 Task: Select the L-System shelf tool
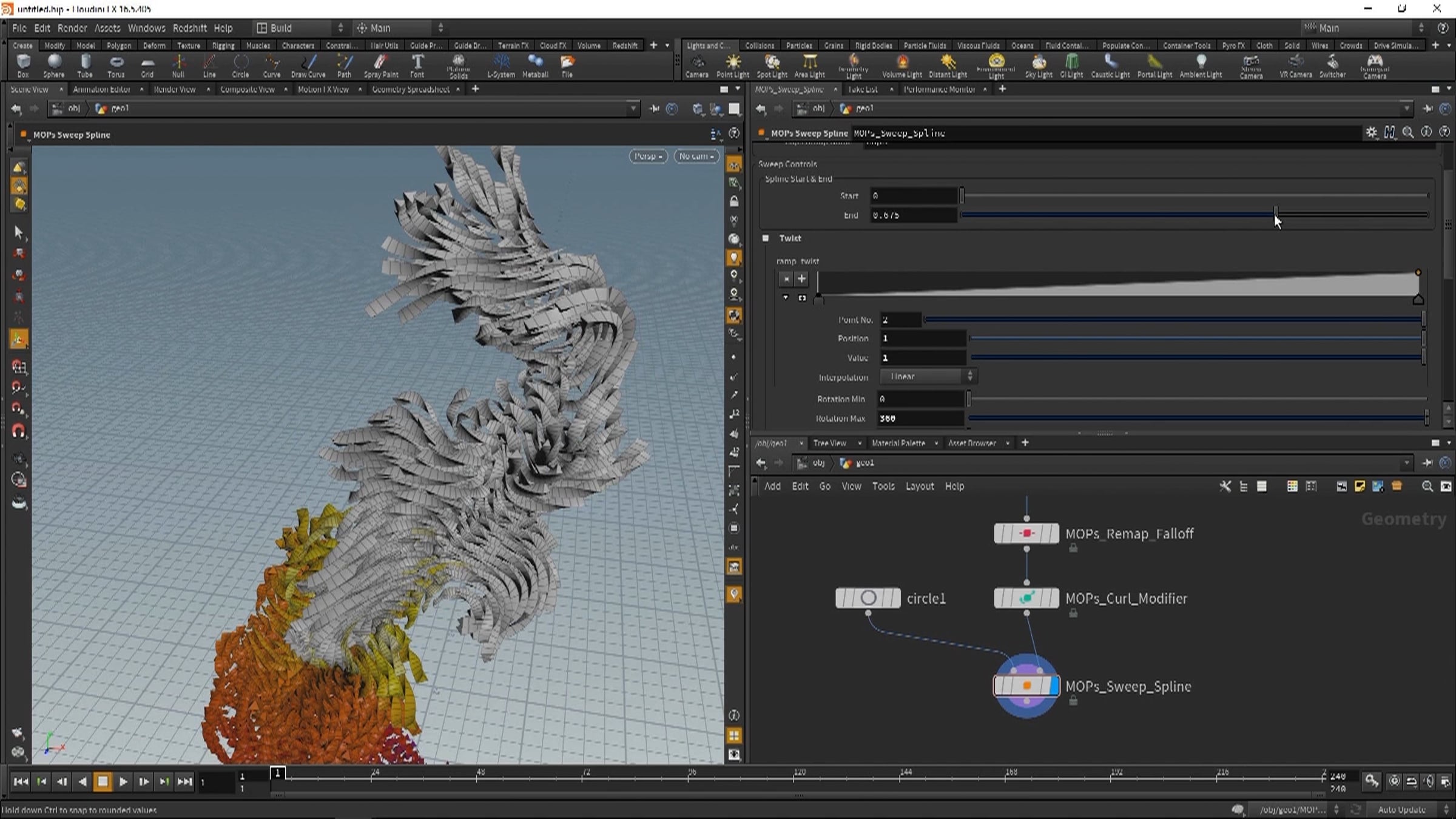tap(501, 66)
